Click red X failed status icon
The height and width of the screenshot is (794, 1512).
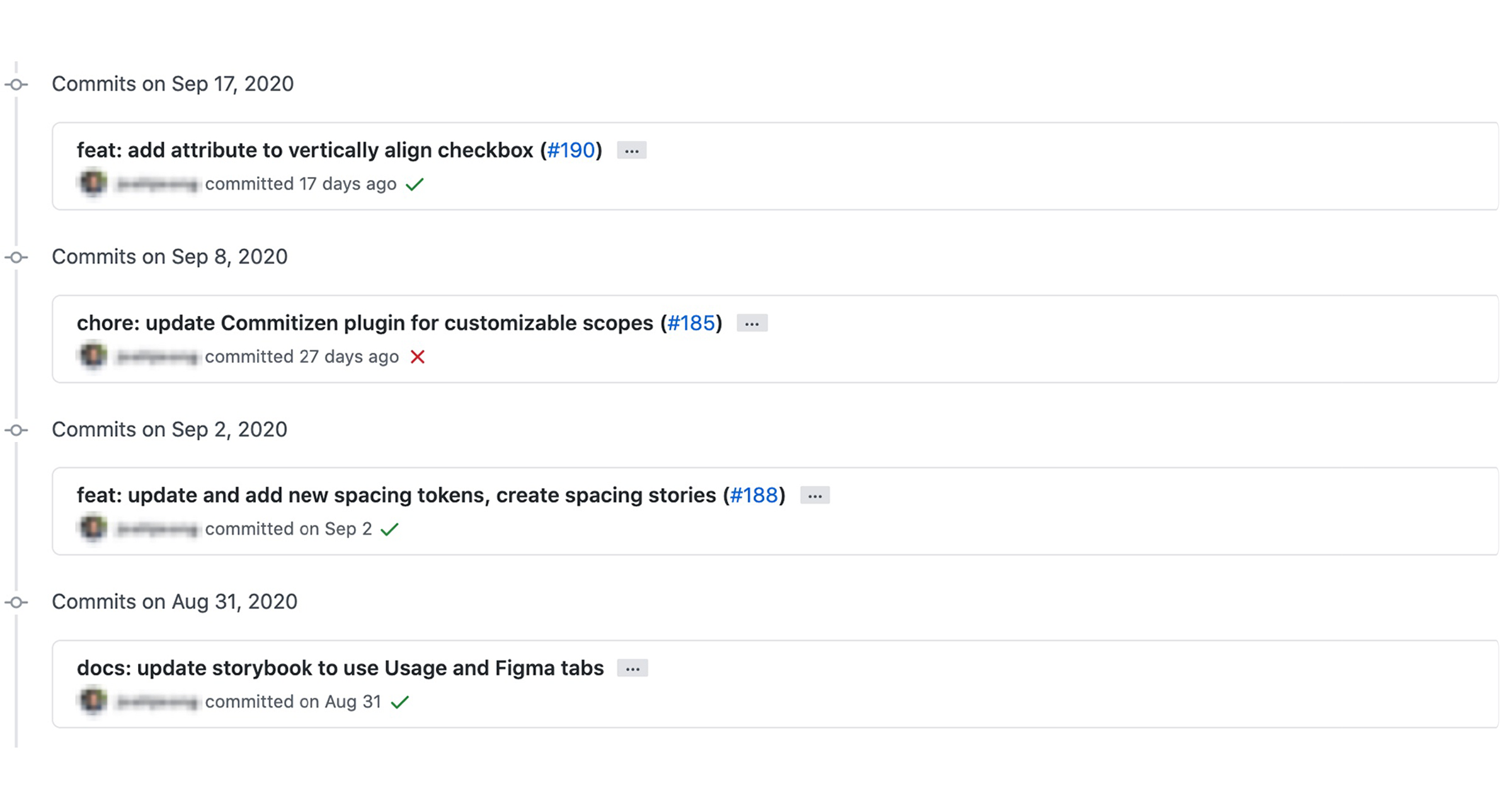(417, 357)
